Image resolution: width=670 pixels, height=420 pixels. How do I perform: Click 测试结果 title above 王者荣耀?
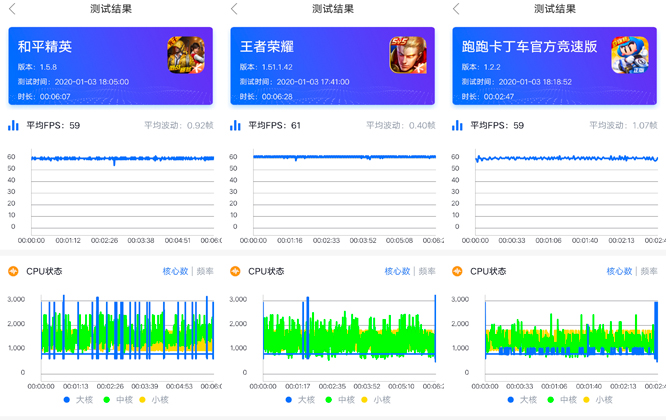(x=333, y=9)
